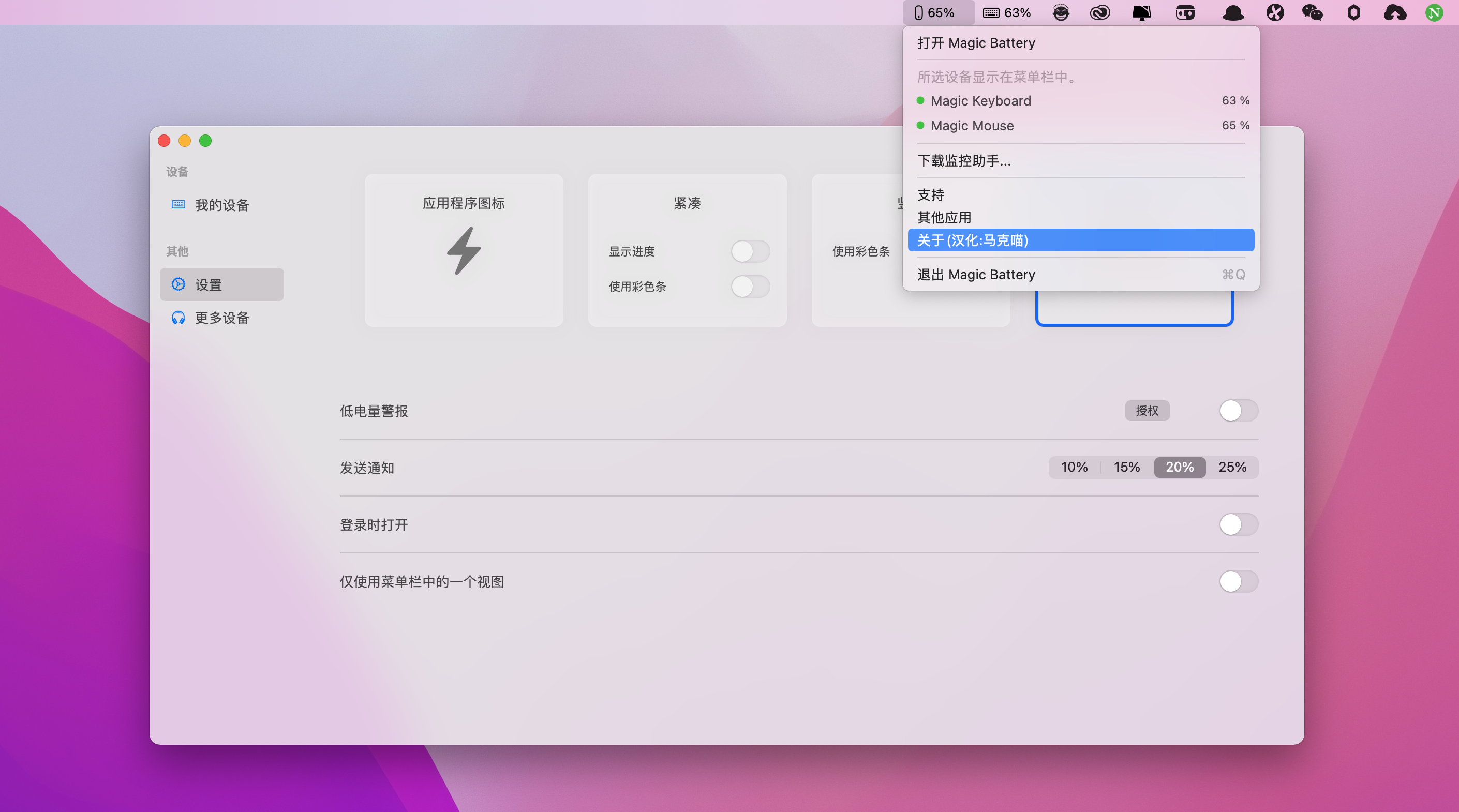Viewport: 1459px width, 812px height.
Task: Open More Devices headphone icon item
Action: pos(178,318)
